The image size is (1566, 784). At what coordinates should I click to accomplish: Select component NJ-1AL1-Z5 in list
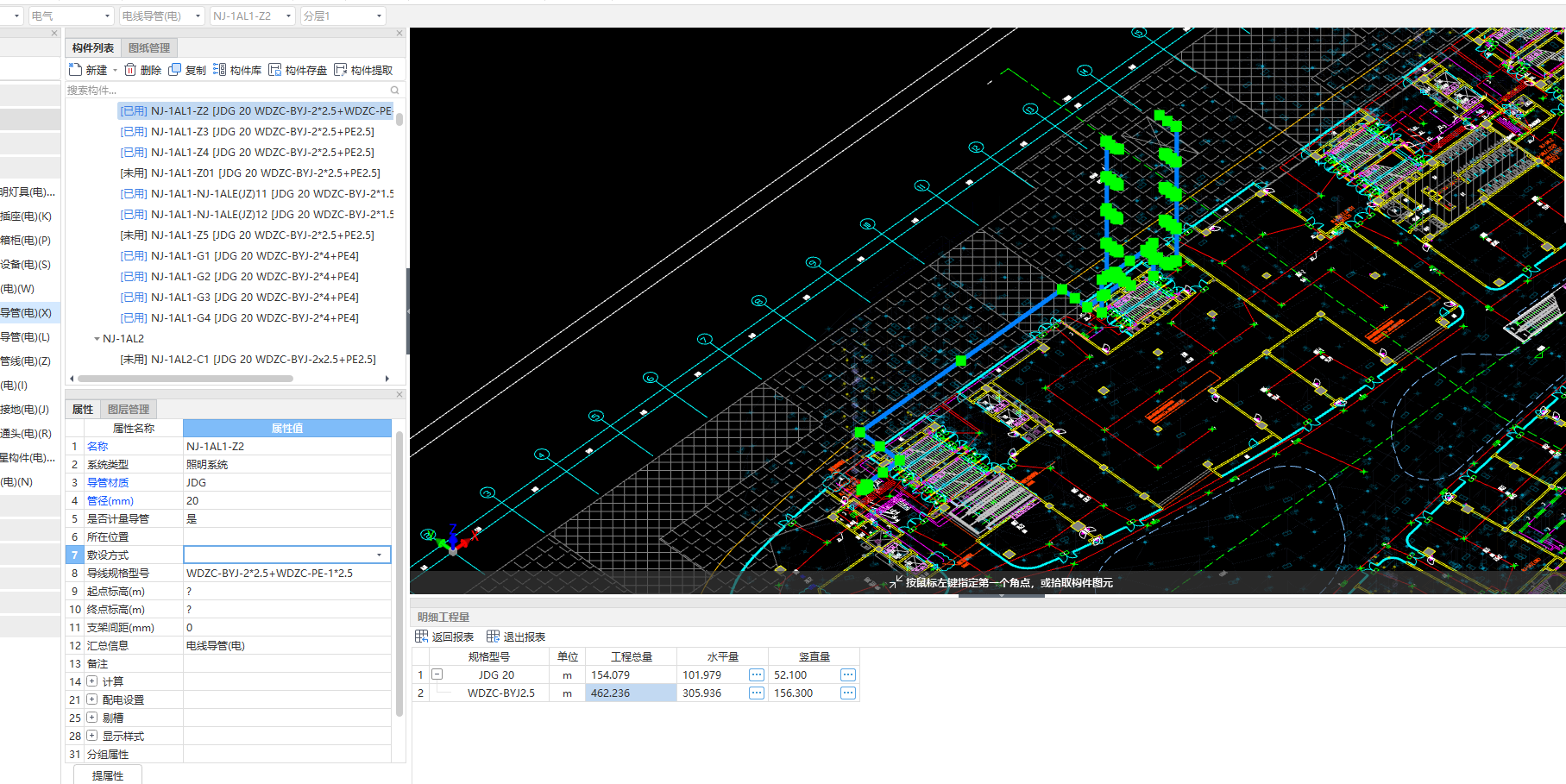tap(247, 235)
